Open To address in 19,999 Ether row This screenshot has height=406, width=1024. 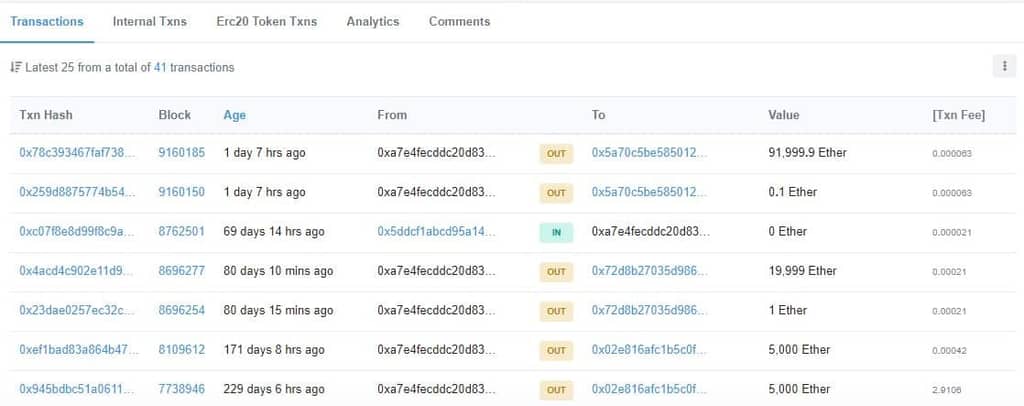[649, 271]
